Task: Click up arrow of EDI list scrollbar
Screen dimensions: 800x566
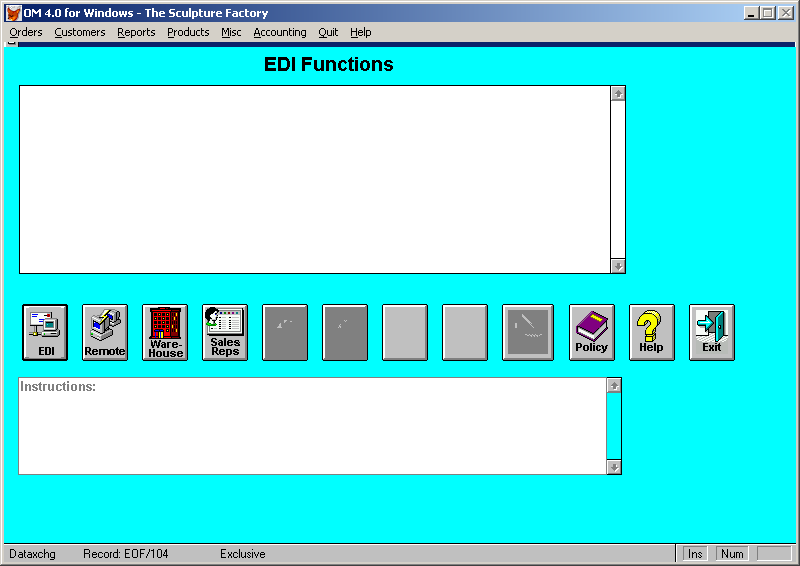Action: click(618, 93)
